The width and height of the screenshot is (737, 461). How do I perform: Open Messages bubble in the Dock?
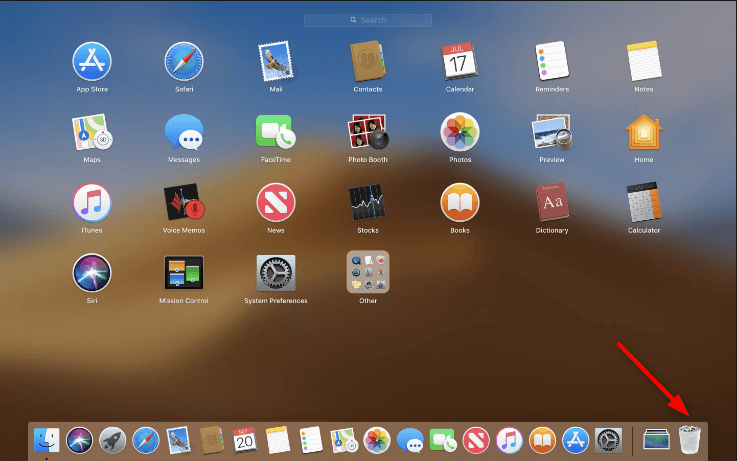tap(410, 440)
